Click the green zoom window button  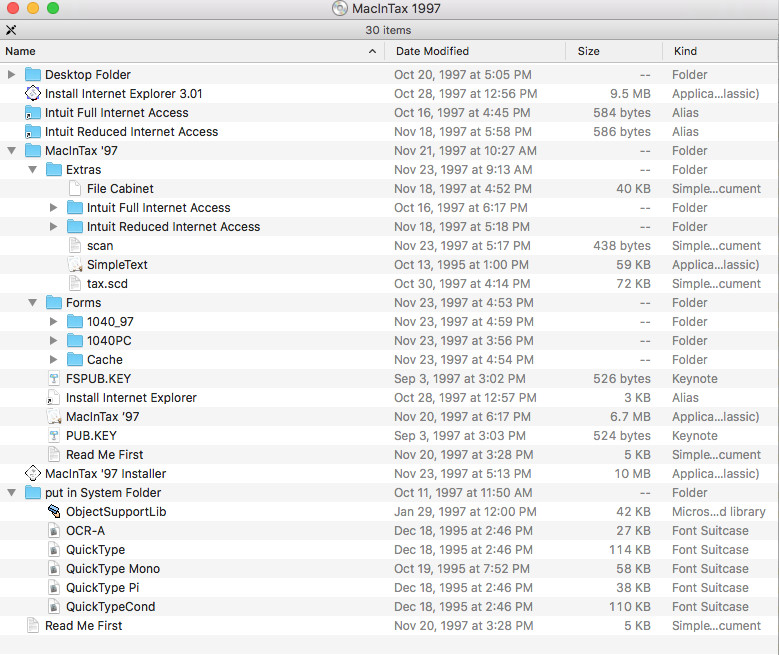53,7
